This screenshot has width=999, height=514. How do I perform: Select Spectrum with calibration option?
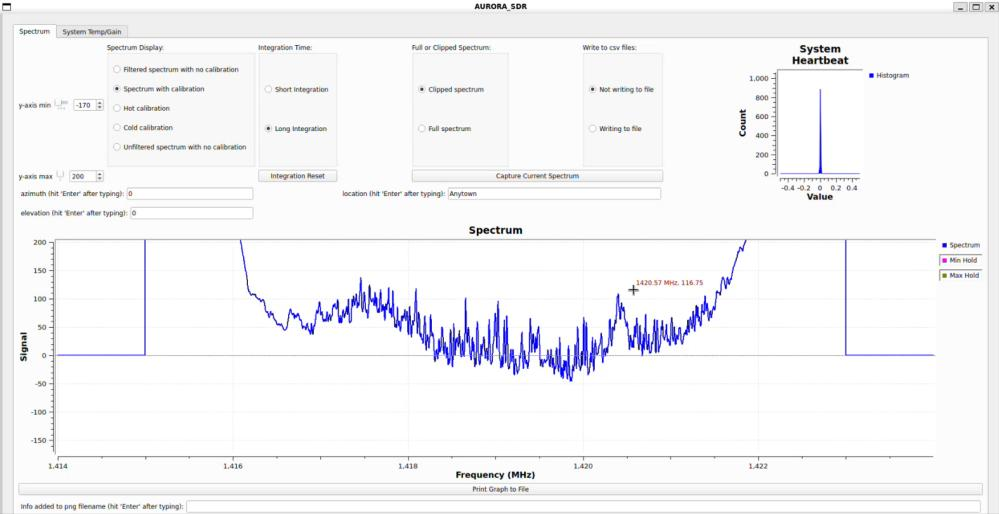click(158, 89)
